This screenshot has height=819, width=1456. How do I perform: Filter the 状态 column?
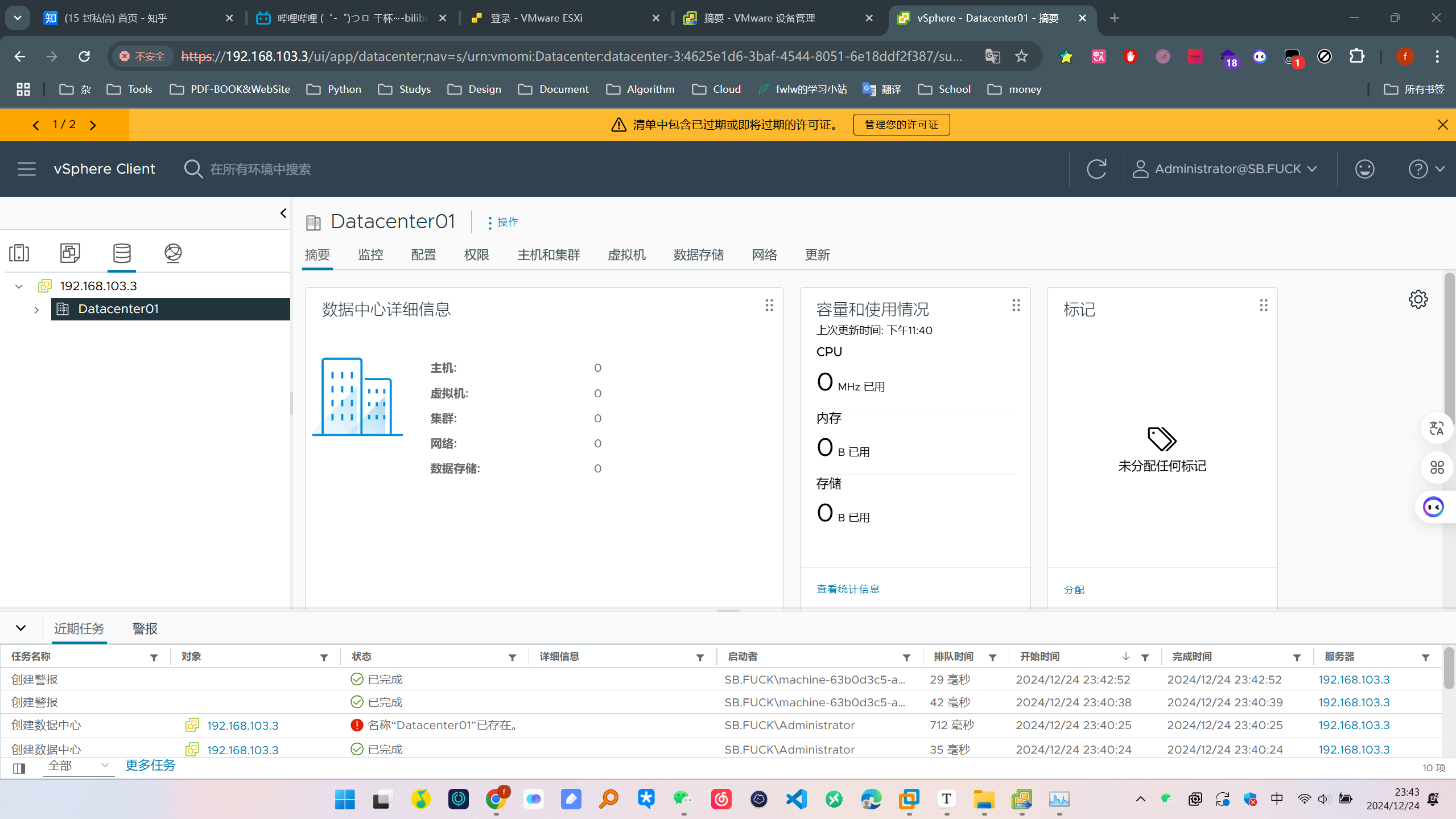pos(512,658)
